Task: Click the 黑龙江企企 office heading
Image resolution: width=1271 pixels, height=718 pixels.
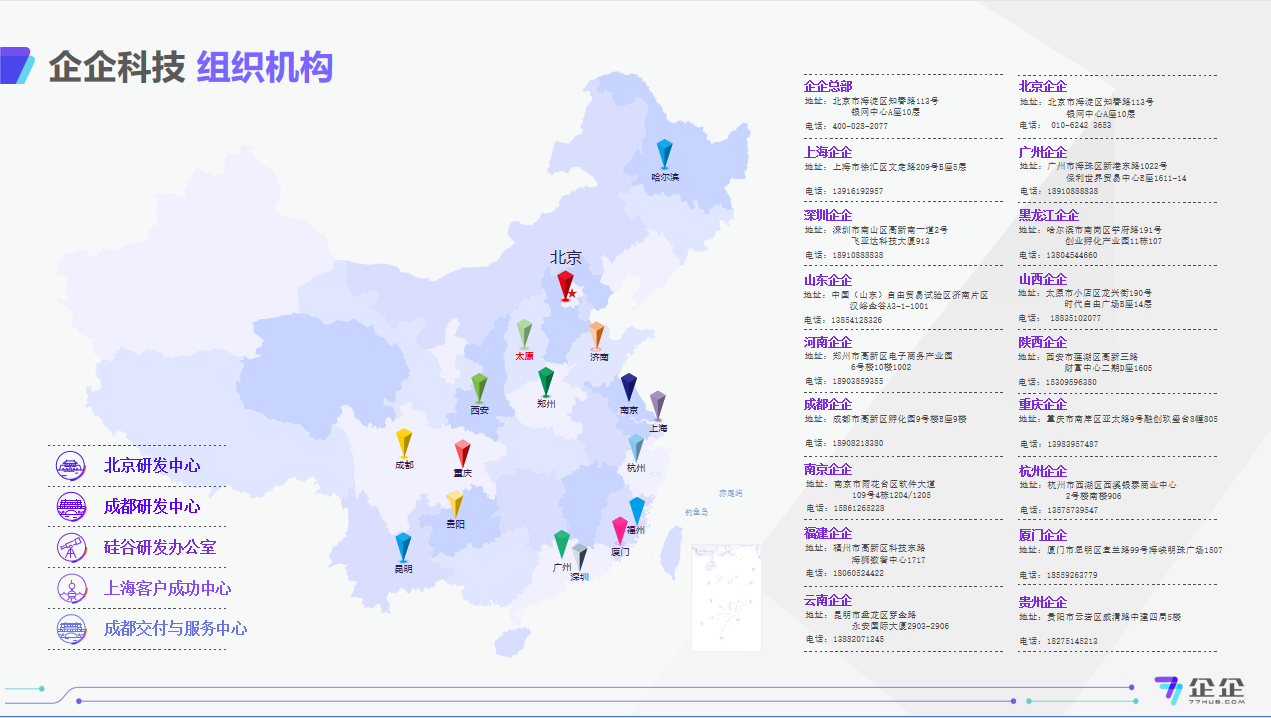Action: click(x=1048, y=216)
